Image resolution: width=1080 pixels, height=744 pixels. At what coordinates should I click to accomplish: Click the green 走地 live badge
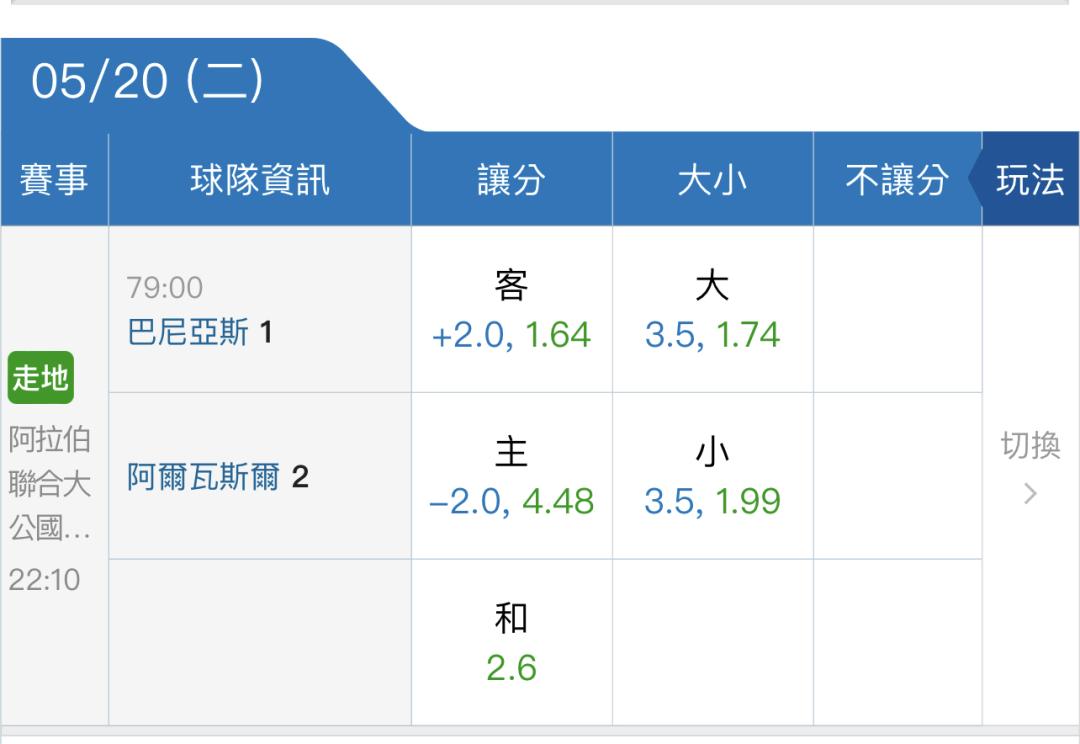pos(41,378)
